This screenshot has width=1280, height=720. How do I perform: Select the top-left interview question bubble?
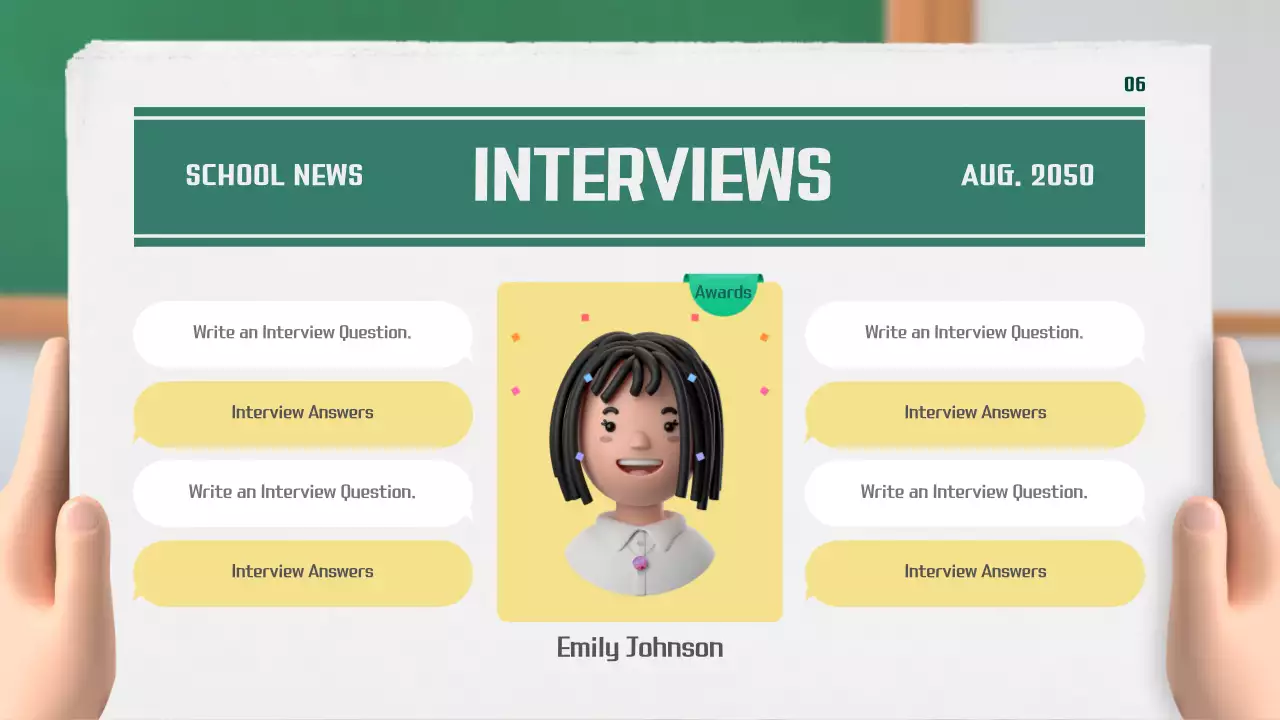tap(302, 332)
